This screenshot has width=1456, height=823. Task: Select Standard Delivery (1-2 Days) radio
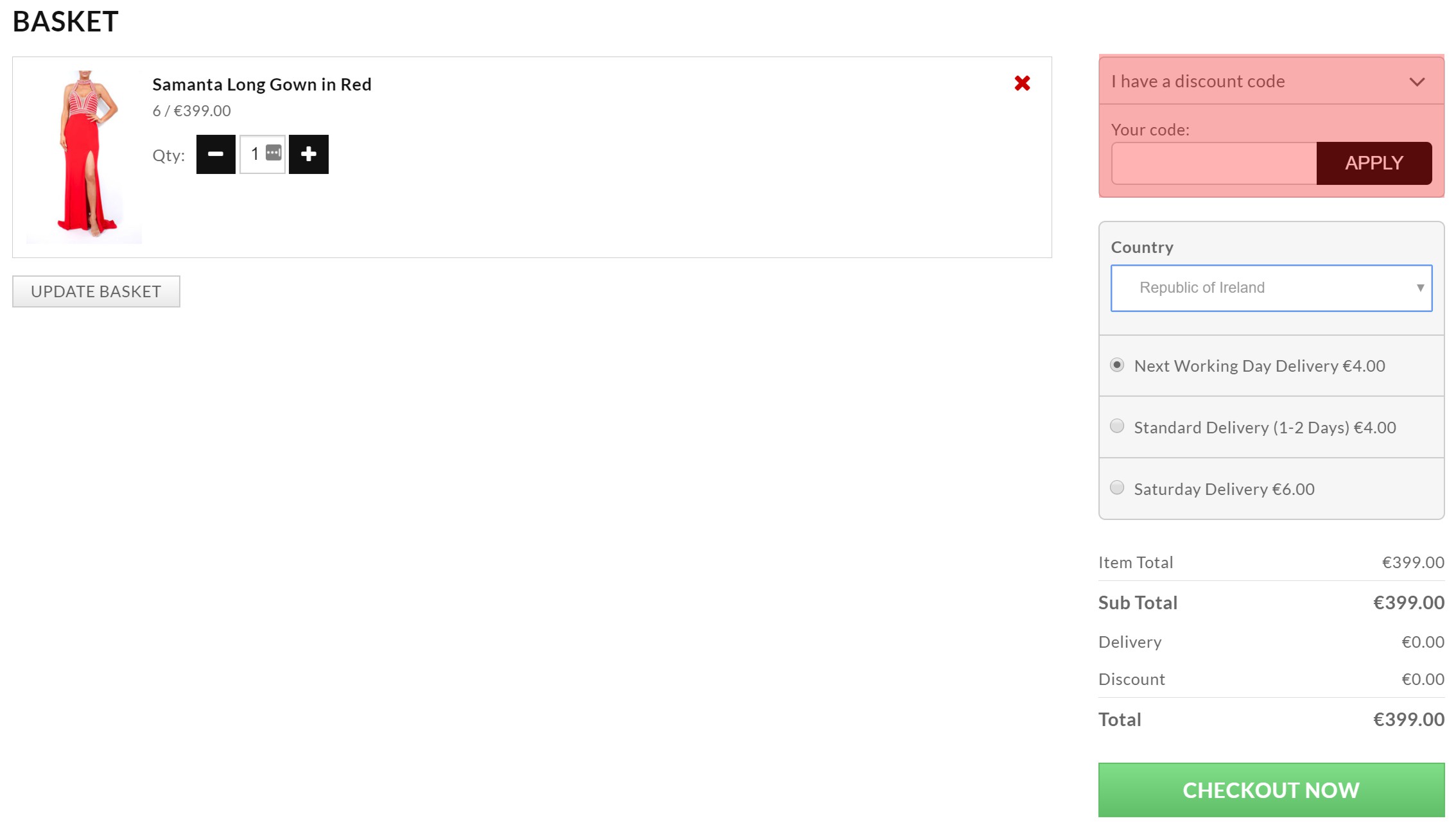click(x=1117, y=426)
